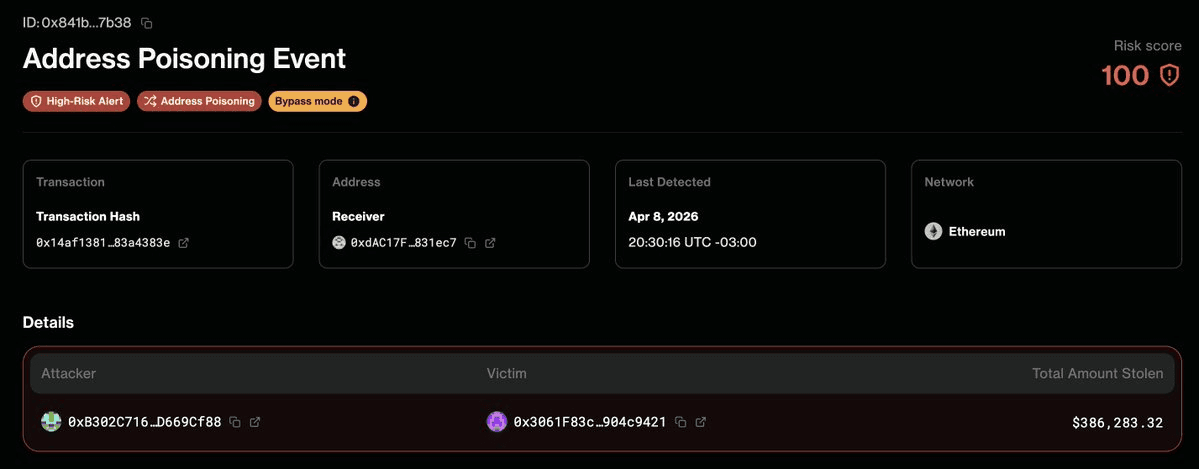This screenshot has width=1199, height=469.
Task: Click transaction hash 0x14af1381...83a4383e
Action: [x=103, y=243]
